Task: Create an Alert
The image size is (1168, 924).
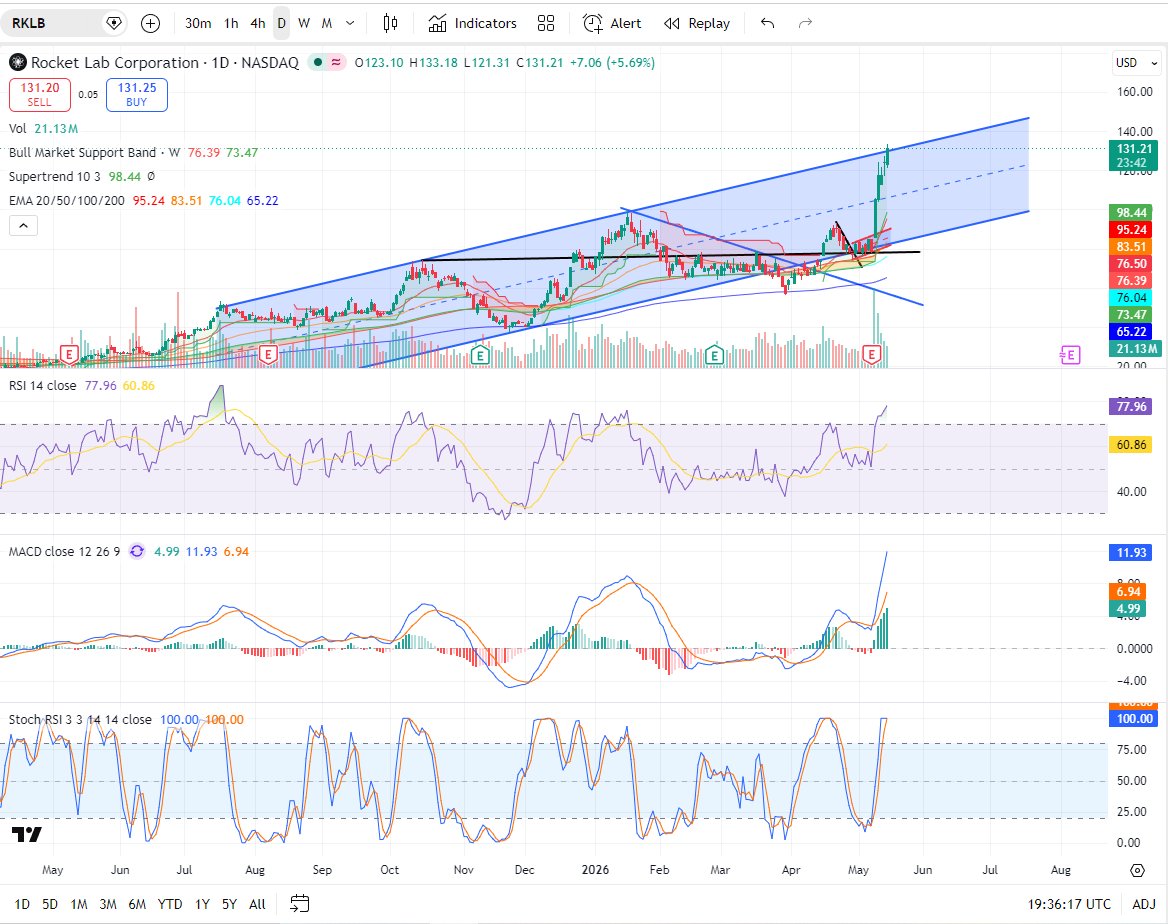Action: click(612, 23)
